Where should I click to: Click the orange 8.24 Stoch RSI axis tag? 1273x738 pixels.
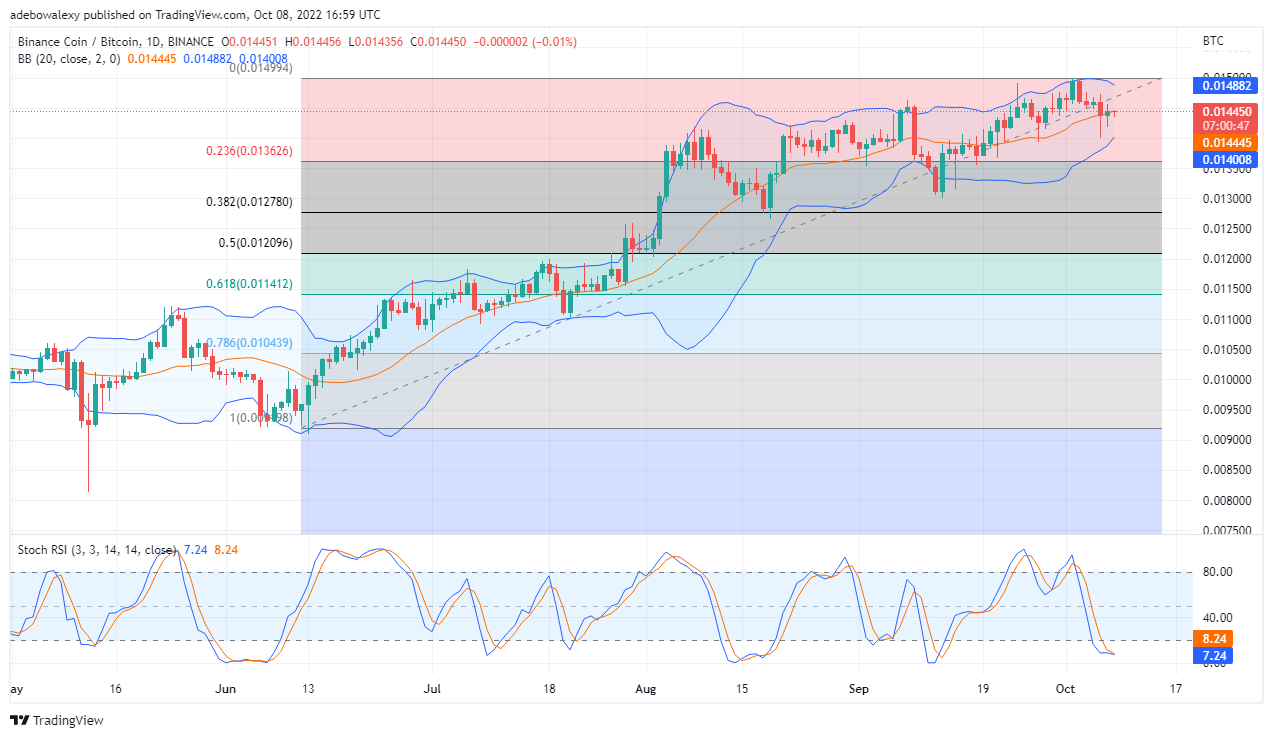1213,638
